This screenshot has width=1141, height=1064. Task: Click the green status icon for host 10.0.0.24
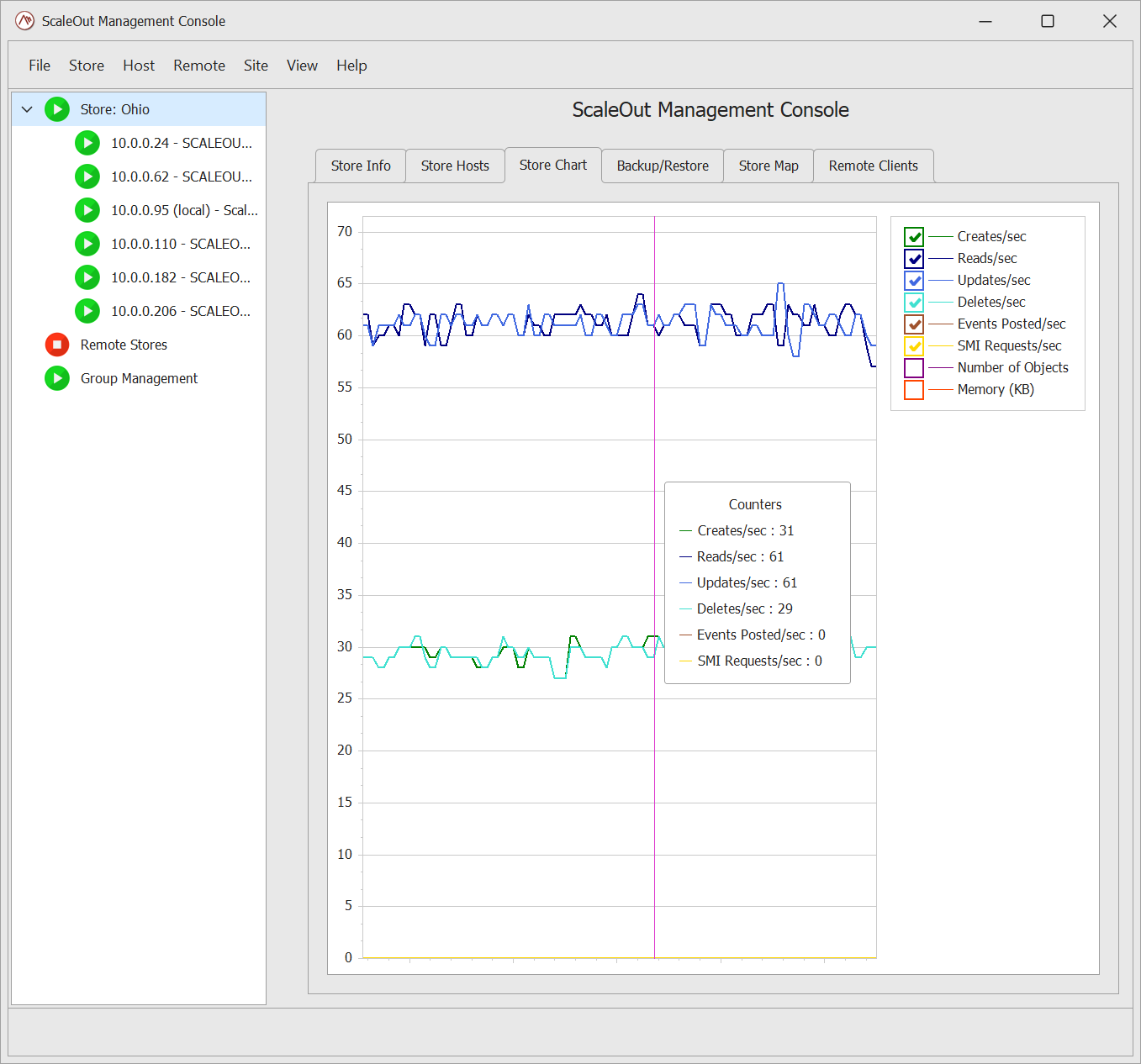(87, 143)
